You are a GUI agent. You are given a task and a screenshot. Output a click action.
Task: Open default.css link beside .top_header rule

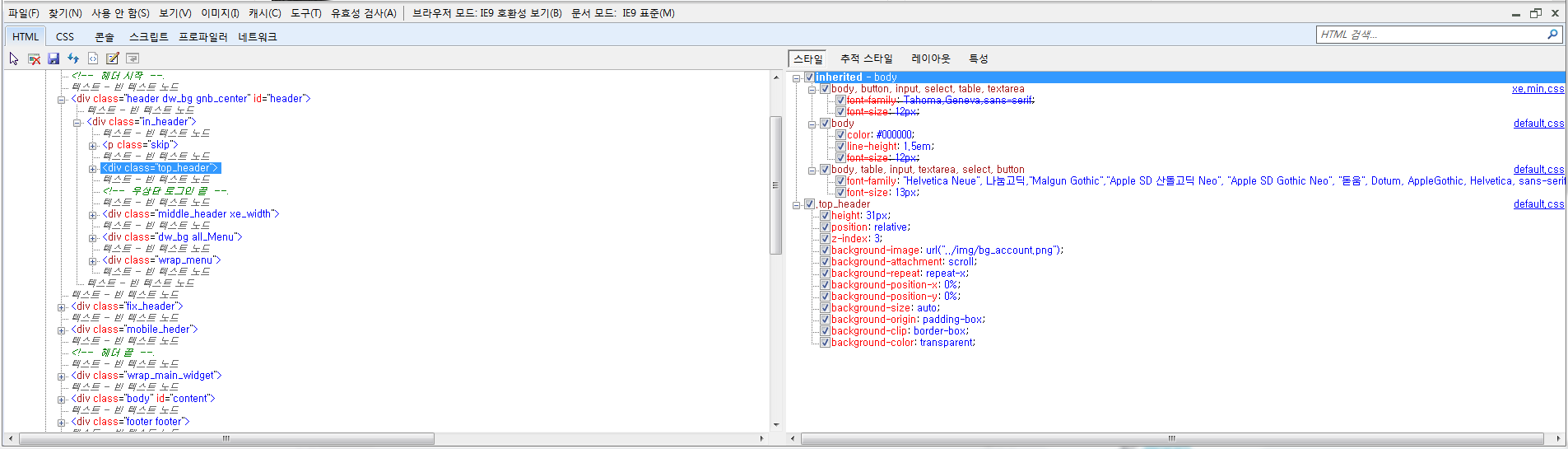tap(1538, 204)
